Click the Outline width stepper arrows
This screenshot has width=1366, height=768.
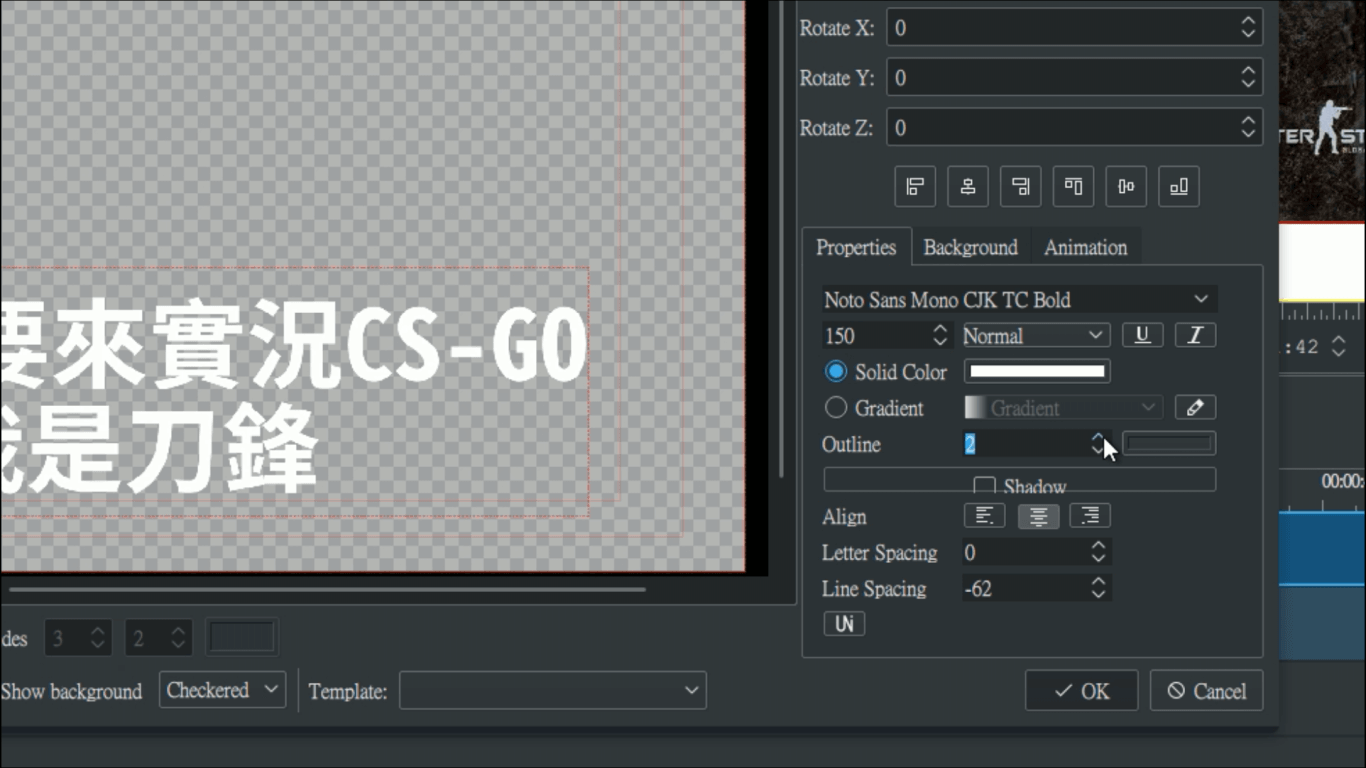1098,443
